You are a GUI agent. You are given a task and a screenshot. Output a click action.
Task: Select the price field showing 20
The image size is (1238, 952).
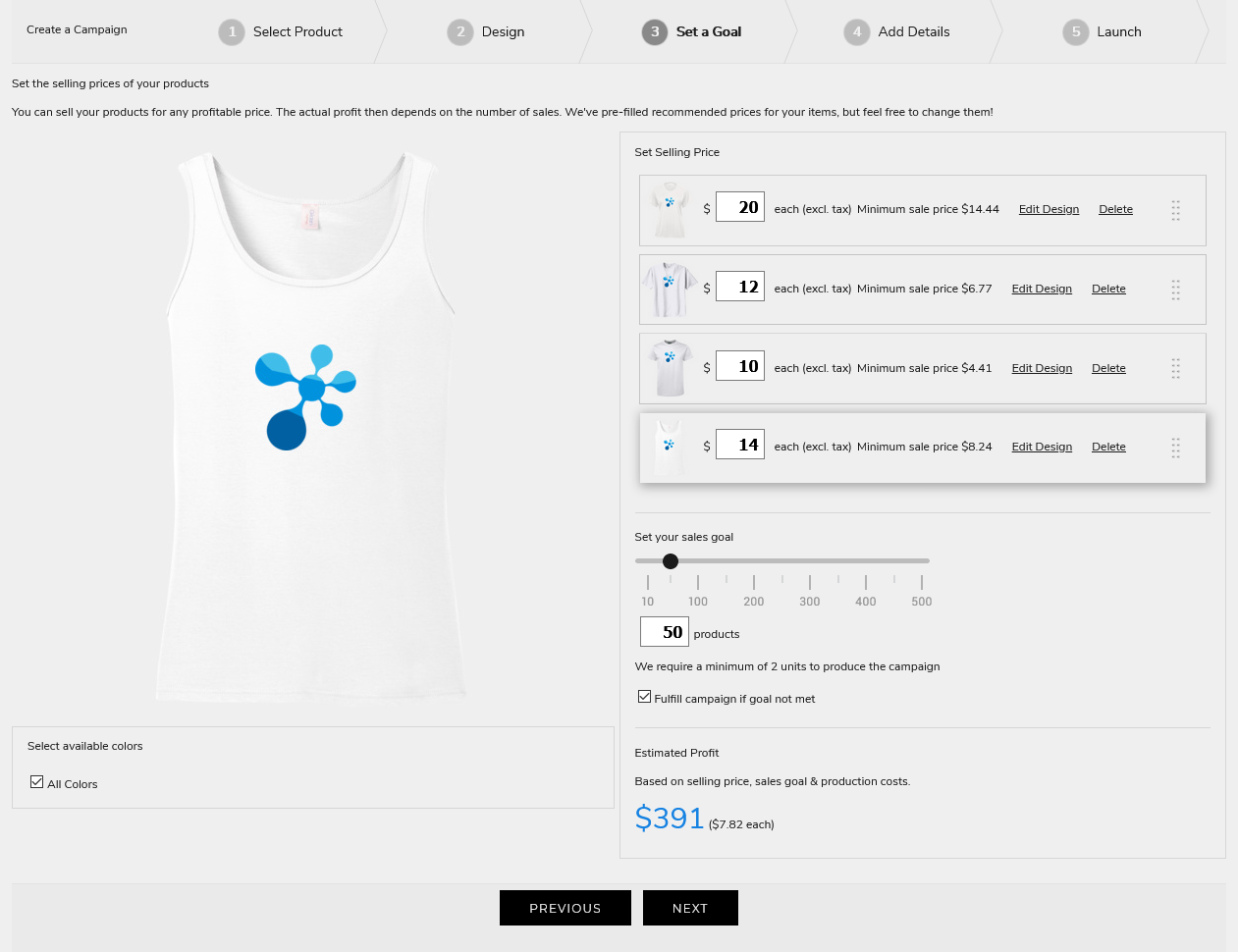(x=740, y=206)
